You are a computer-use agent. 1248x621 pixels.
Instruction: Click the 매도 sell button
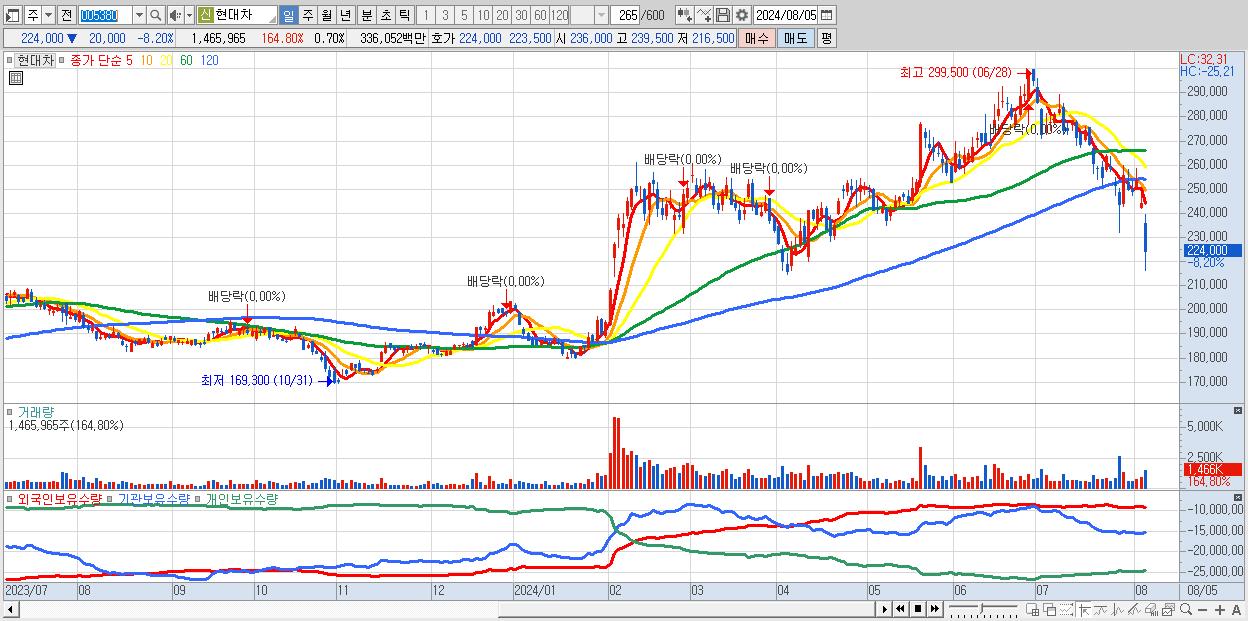tap(795, 38)
